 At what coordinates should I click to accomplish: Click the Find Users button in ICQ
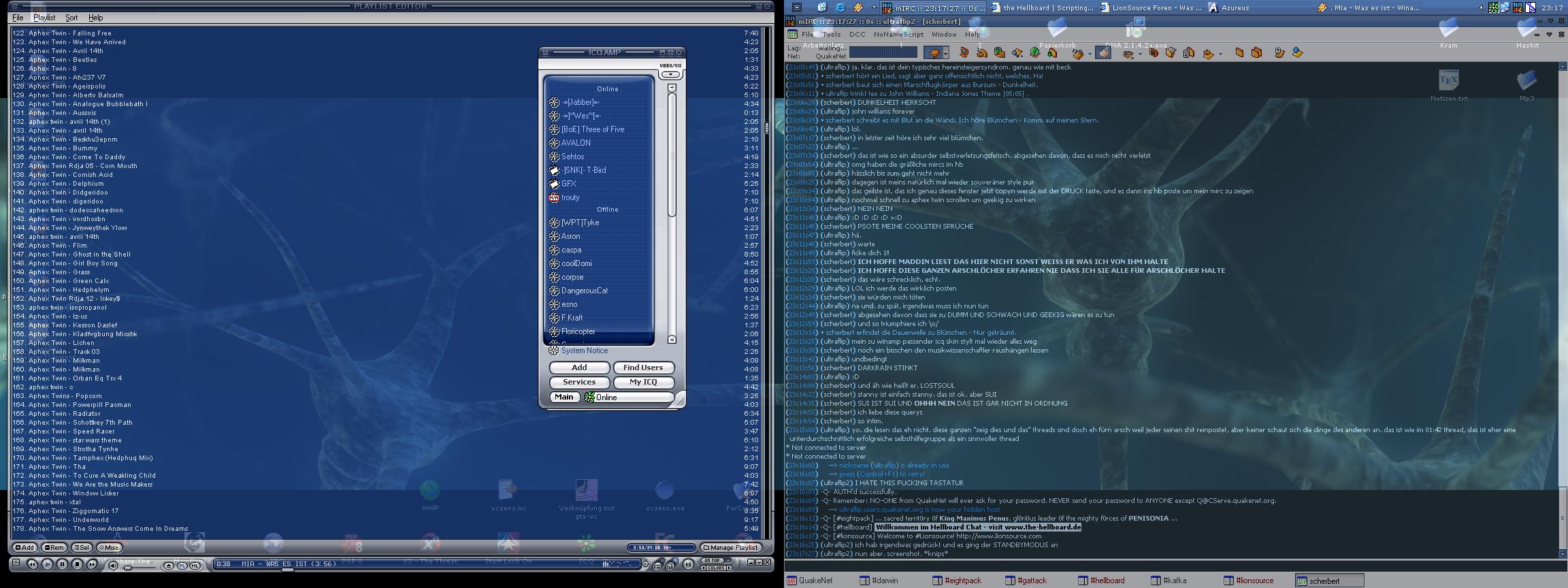[642, 367]
